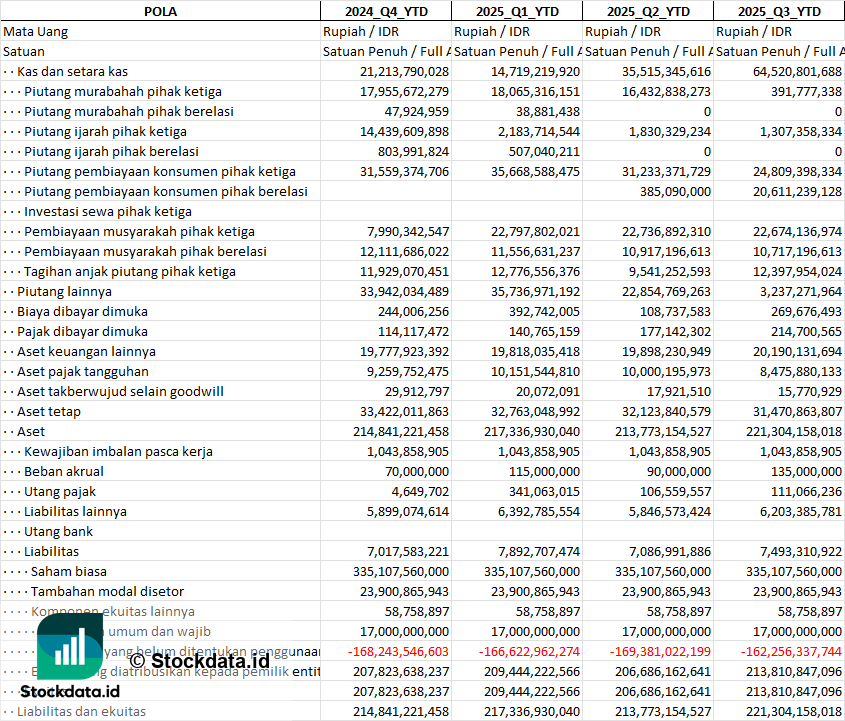Viewport: 845px width, 721px height.
Task: Select the 2025_Q3_YTD column header
Action: click(x=779, y=11)
